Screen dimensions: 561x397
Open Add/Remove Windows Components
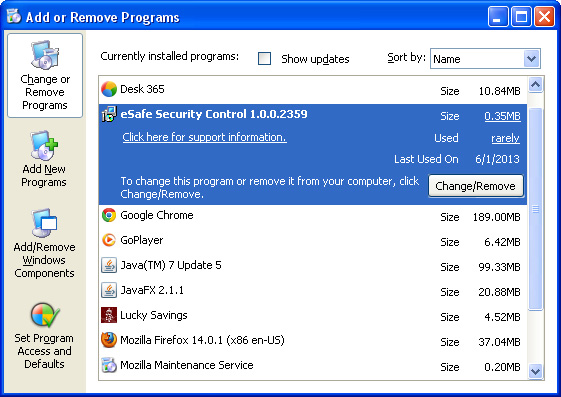click(x=44, y=243)
